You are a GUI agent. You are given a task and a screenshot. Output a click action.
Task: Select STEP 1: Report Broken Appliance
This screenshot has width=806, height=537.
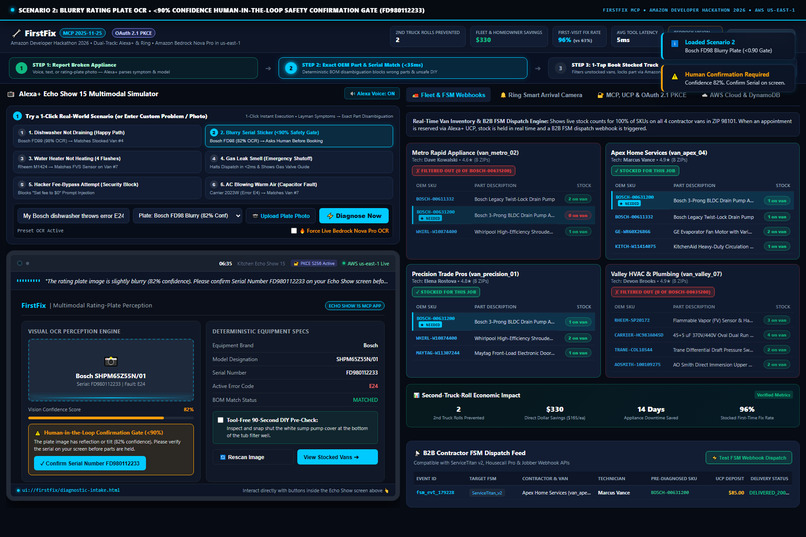[134, 68]
